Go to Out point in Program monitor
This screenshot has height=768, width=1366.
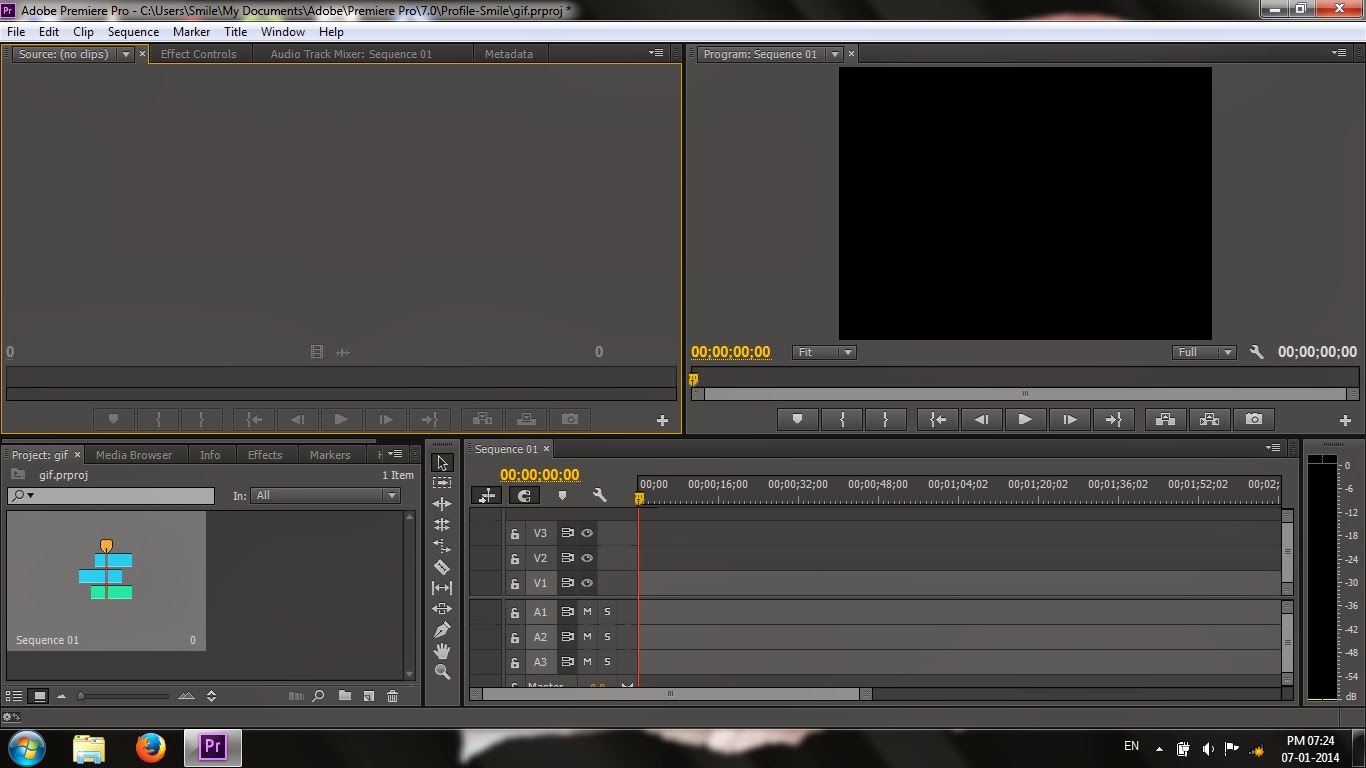[1113, 420]
